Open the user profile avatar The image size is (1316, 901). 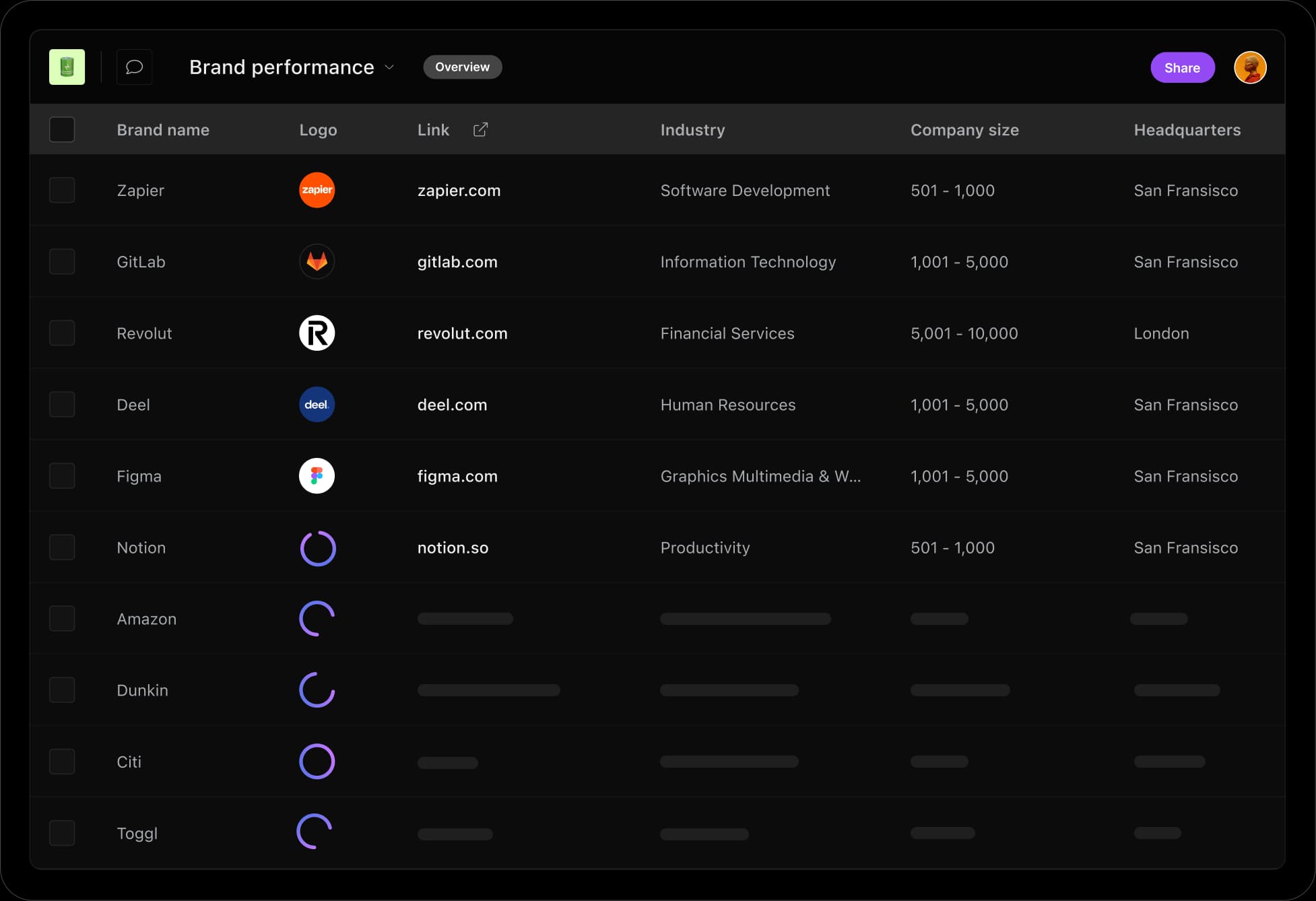(1250, 67)
